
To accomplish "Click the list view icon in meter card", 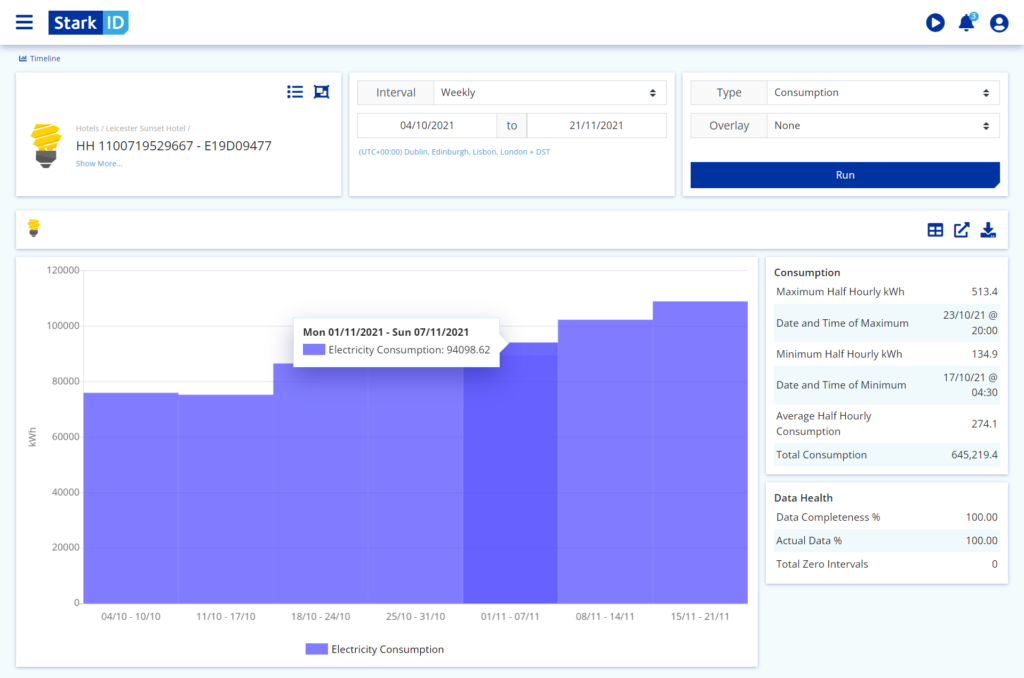I will (x=295, y=92).
